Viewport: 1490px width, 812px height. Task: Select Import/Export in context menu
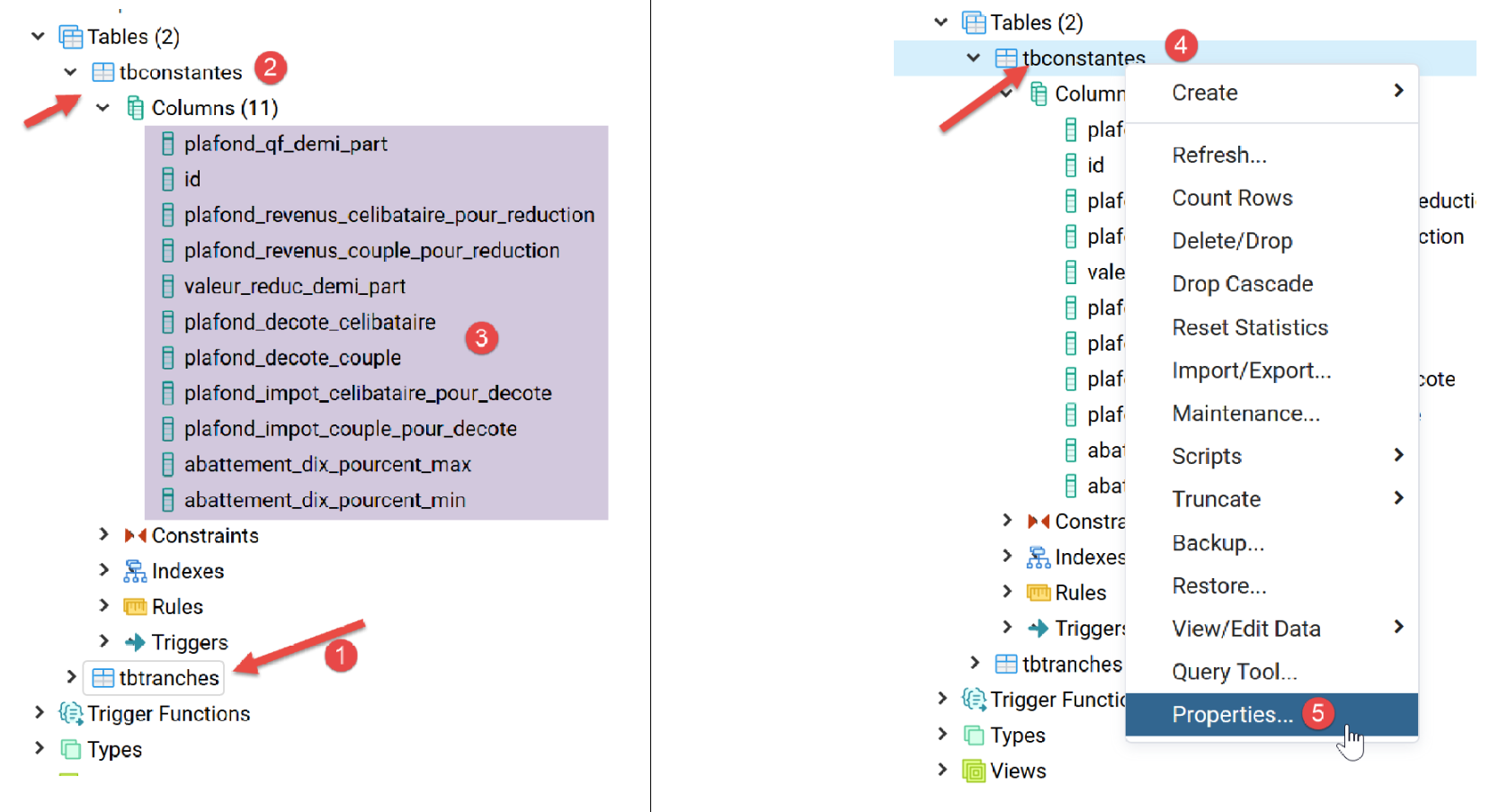(x=1251, y=370)
